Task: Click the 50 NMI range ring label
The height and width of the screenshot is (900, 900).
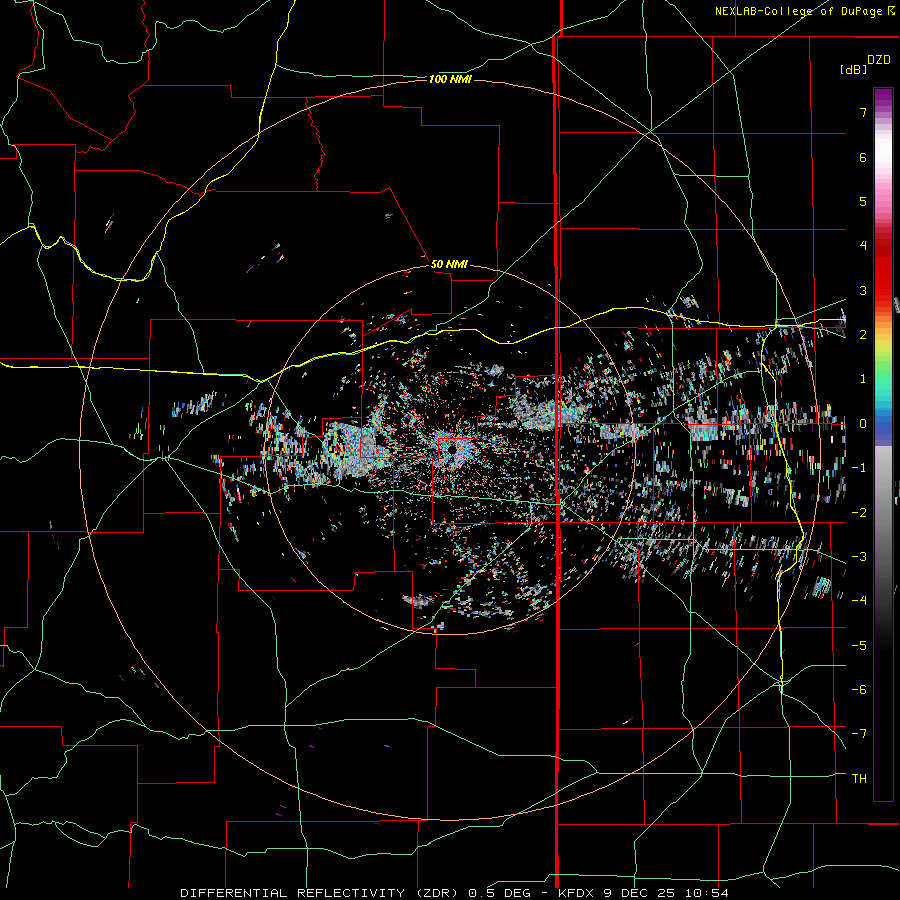Action: point(449,264)
